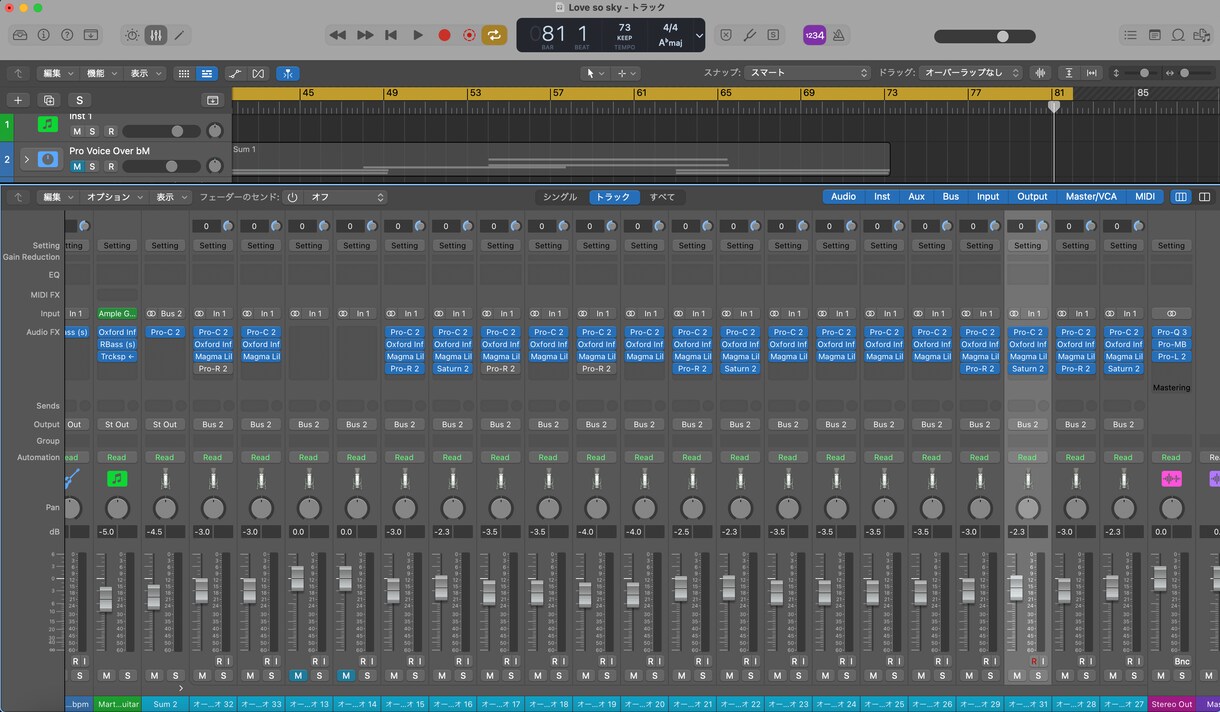Open the Toolbar download-tray icon

(91, 35)
